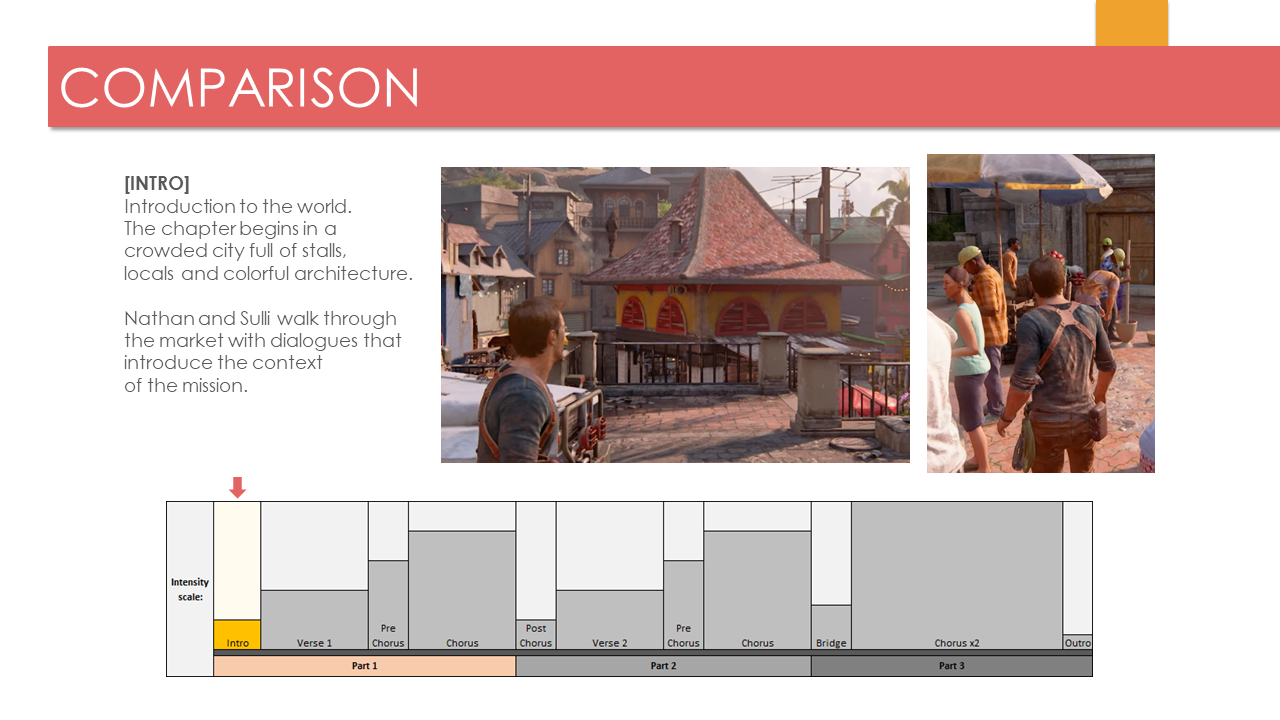This screenshot has width=1280, height=720.
Task: Select the orange square at the top
Action: pyautogui.click(x=1131, y=23)
